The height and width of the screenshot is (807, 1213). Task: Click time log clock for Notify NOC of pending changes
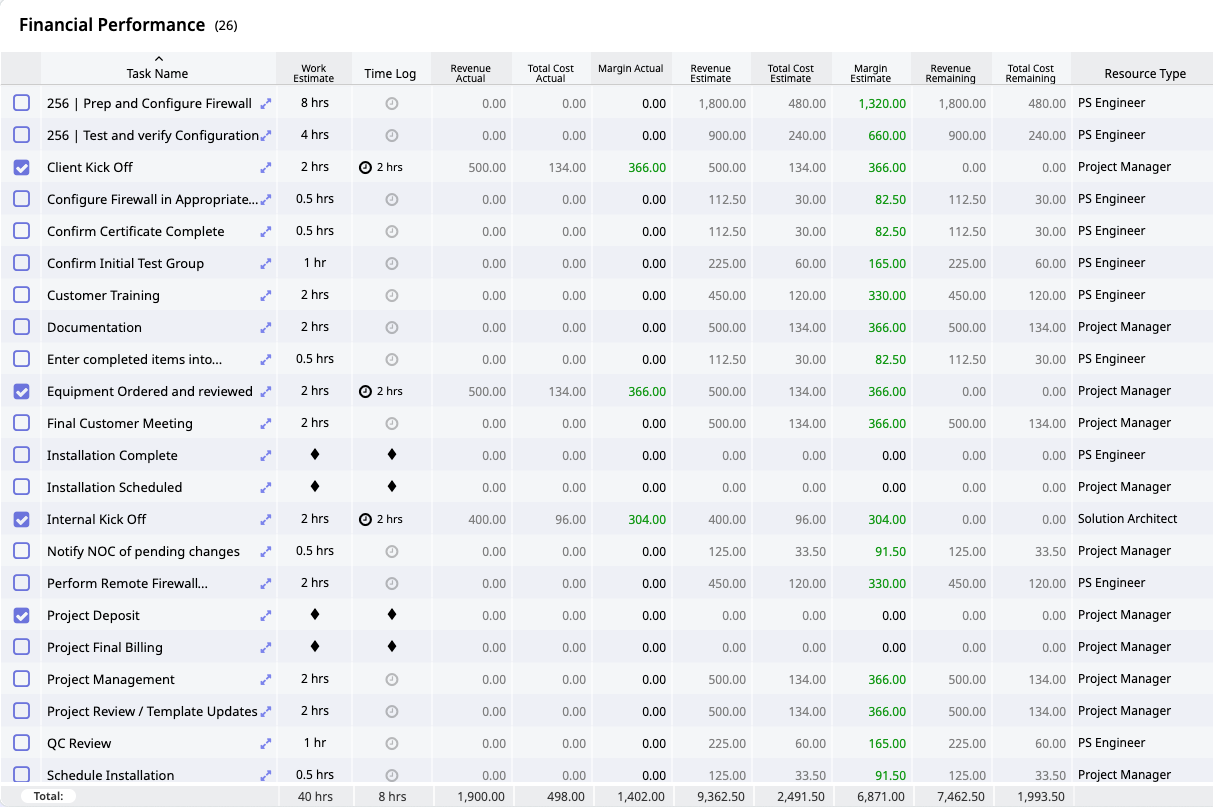coord(392,552)
